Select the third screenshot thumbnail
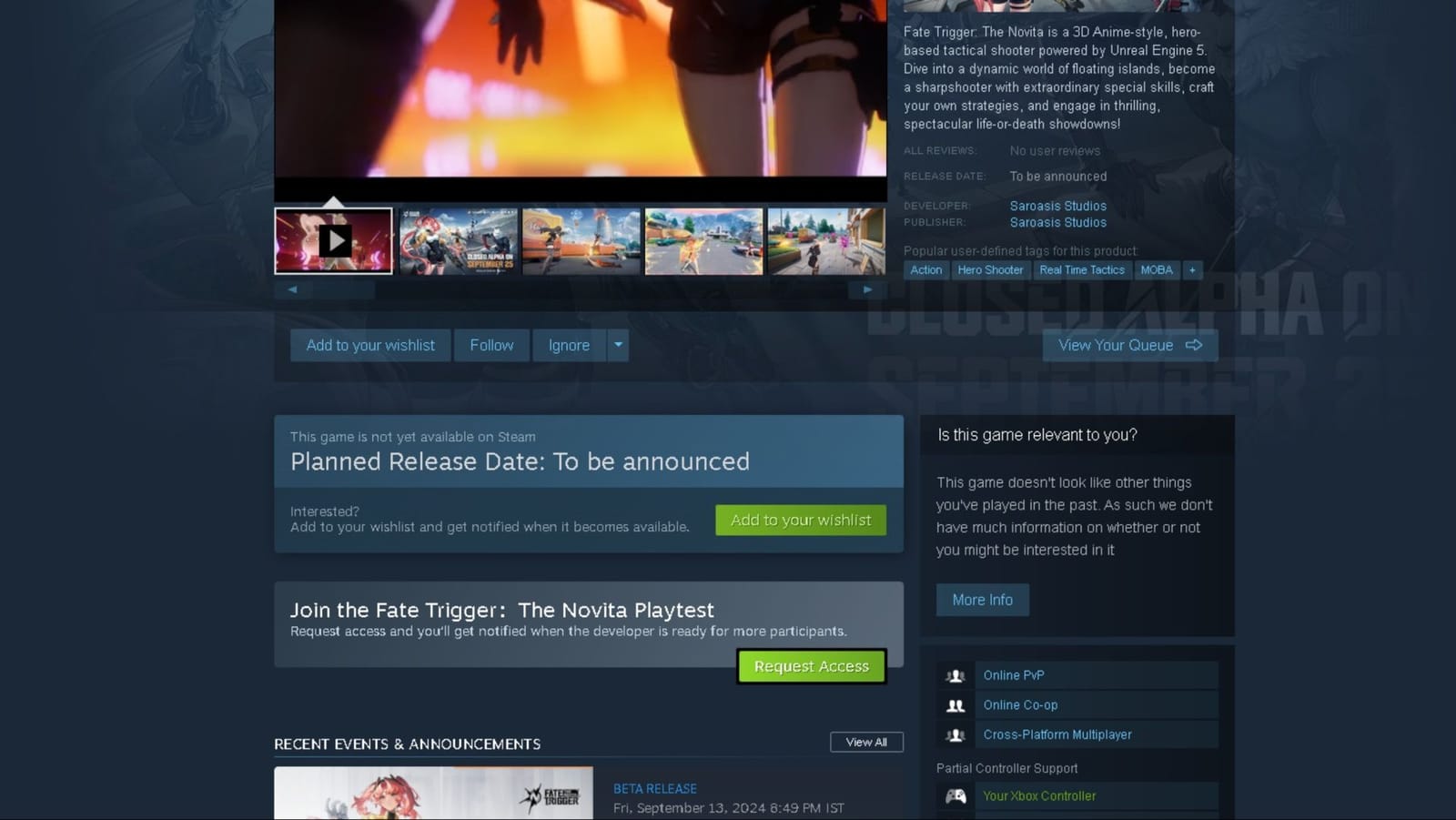Image resolution: width=1456 pixels, height=820 pixels. pyautogui.click(x=580, y=240)
